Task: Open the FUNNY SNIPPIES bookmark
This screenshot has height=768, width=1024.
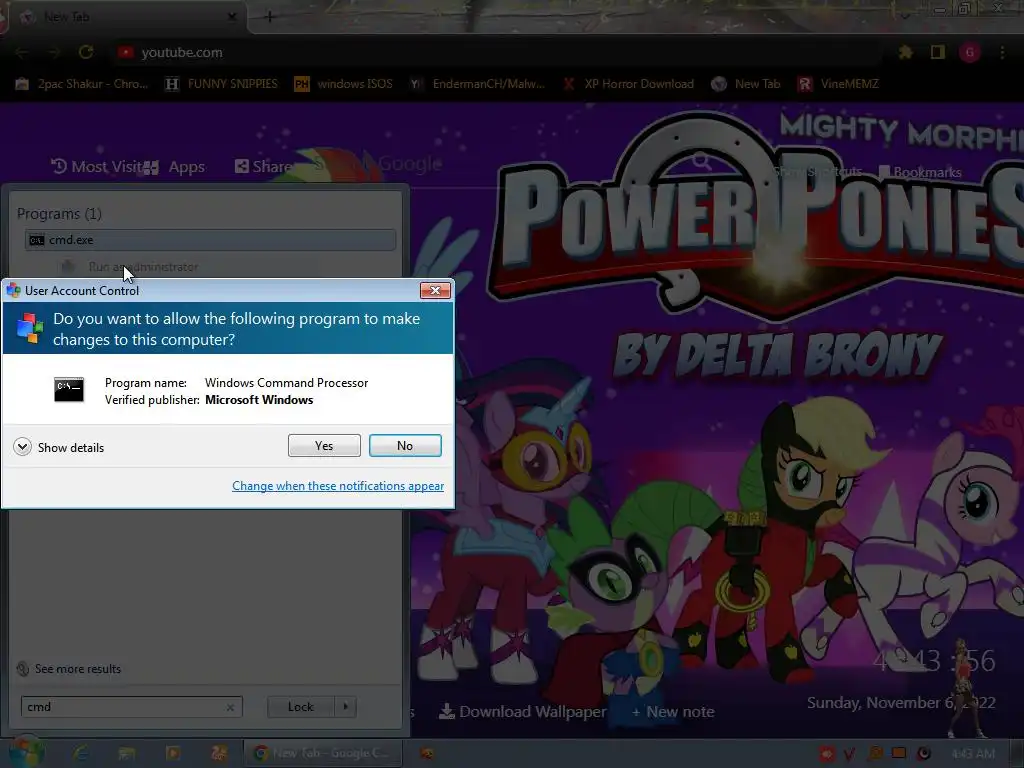Action: [222, 84]
